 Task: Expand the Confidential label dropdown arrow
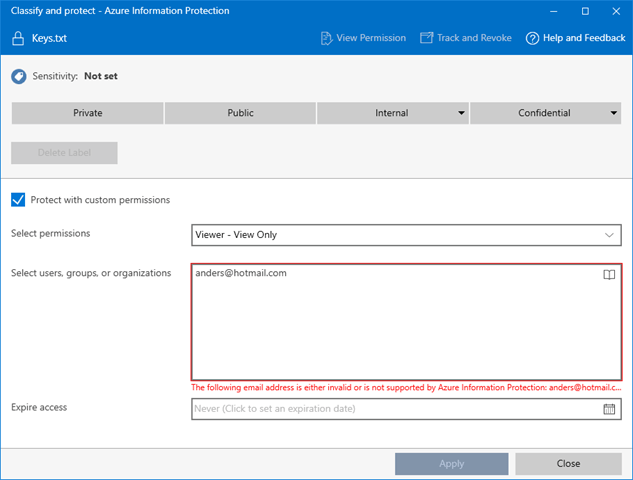click(x=614, y=114)
